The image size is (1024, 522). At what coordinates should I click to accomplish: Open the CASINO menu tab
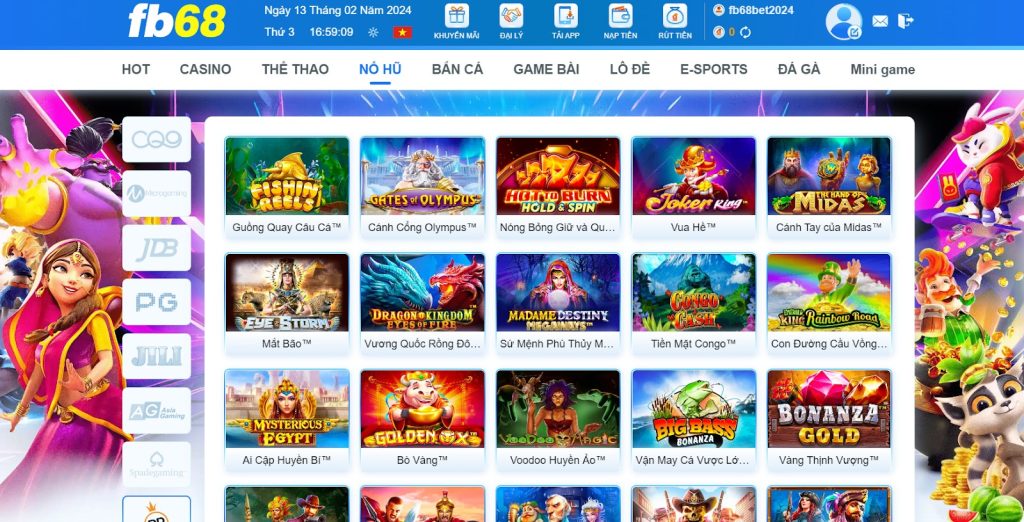(206, 69)
